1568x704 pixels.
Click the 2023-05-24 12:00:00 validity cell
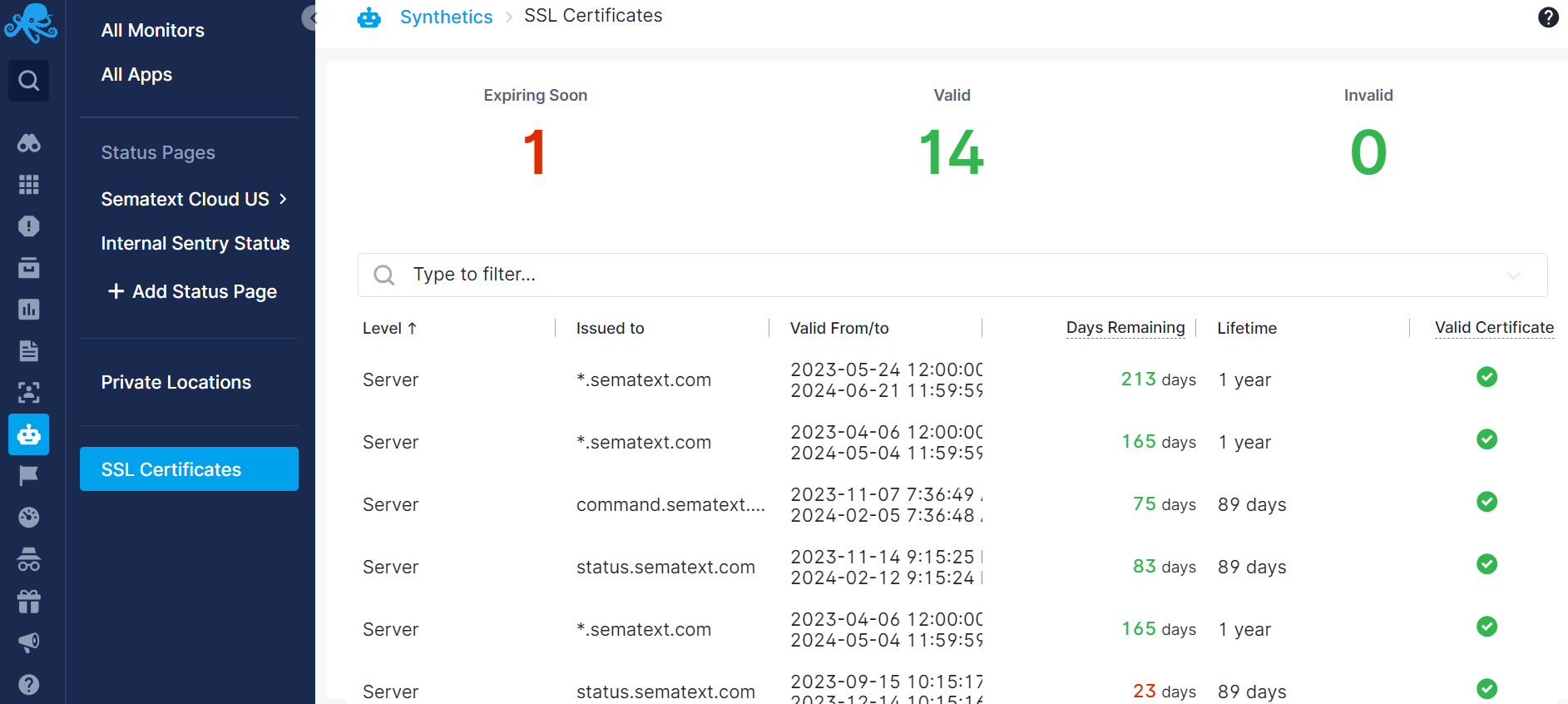point(886,379)
